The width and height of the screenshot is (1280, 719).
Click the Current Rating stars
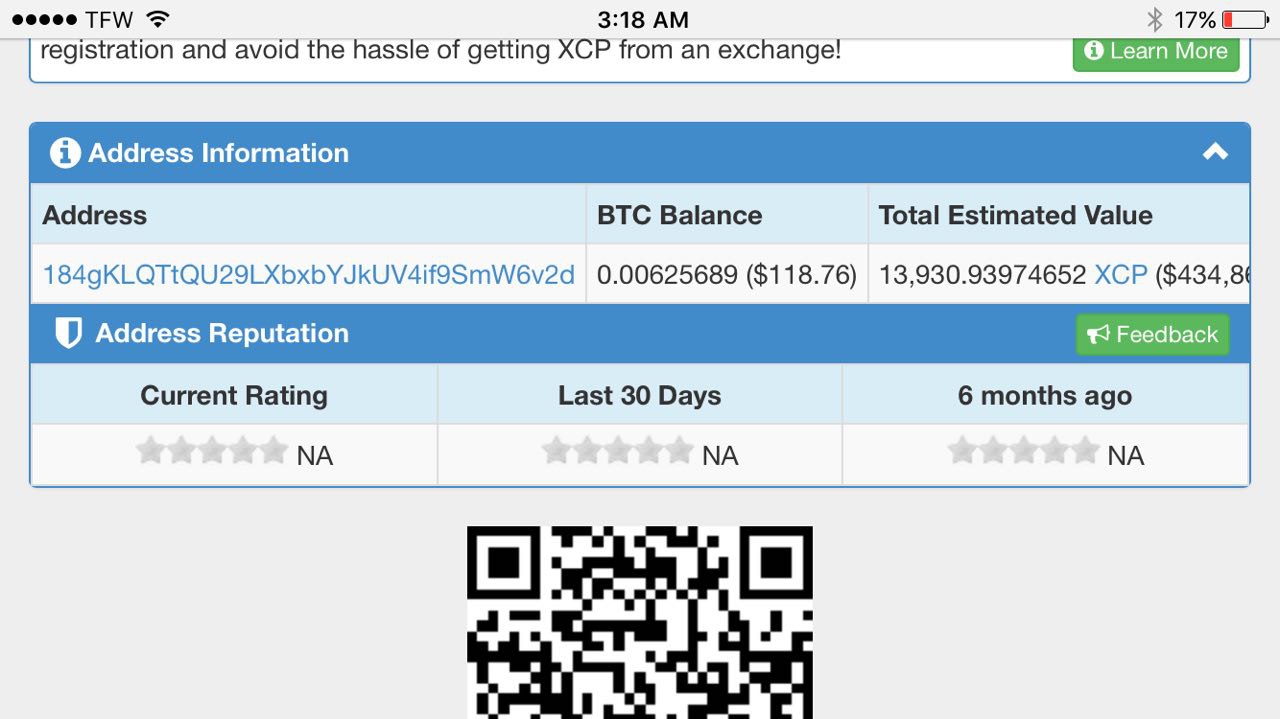click(212, 451)
